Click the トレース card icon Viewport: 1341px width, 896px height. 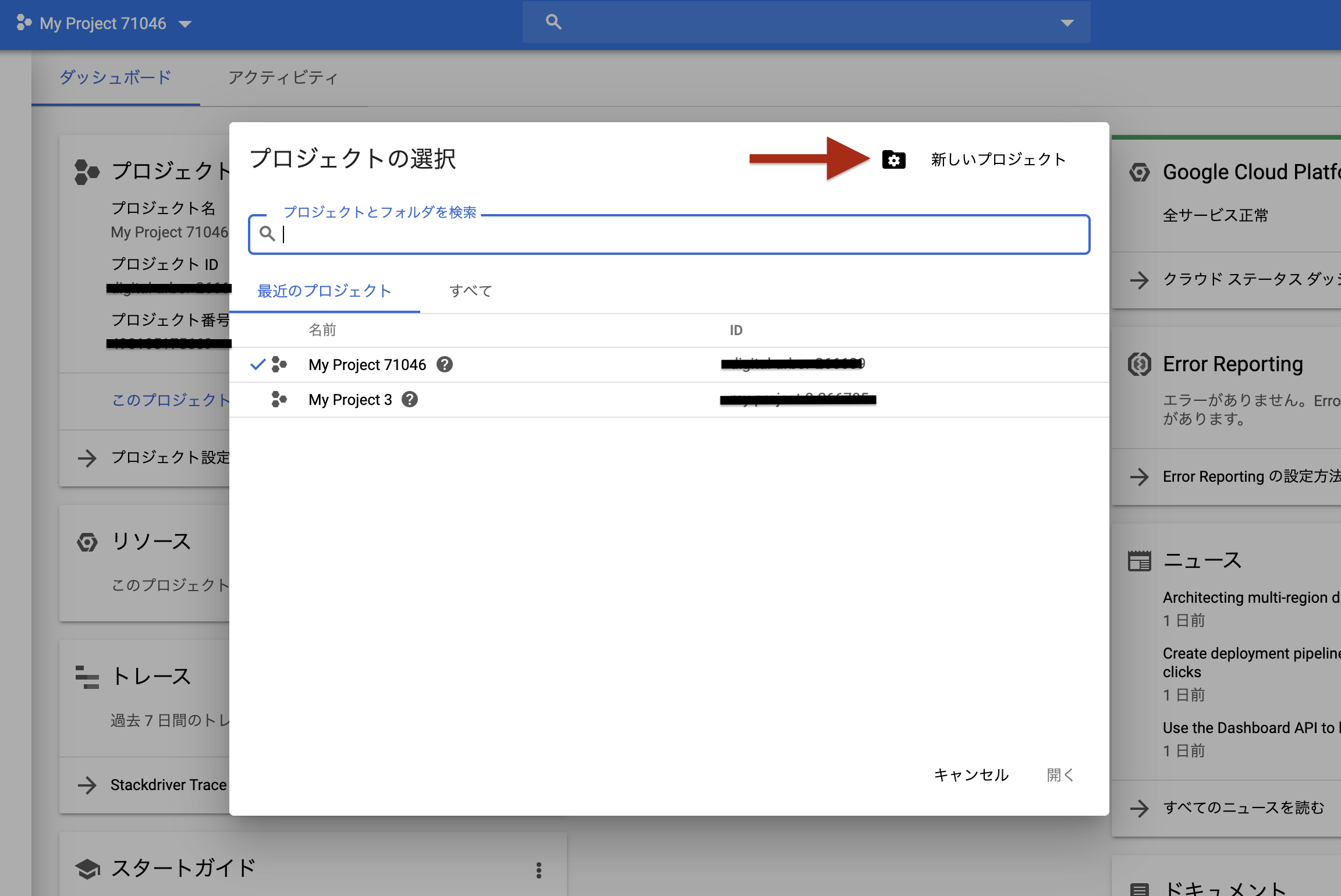(x=87, y=677)
